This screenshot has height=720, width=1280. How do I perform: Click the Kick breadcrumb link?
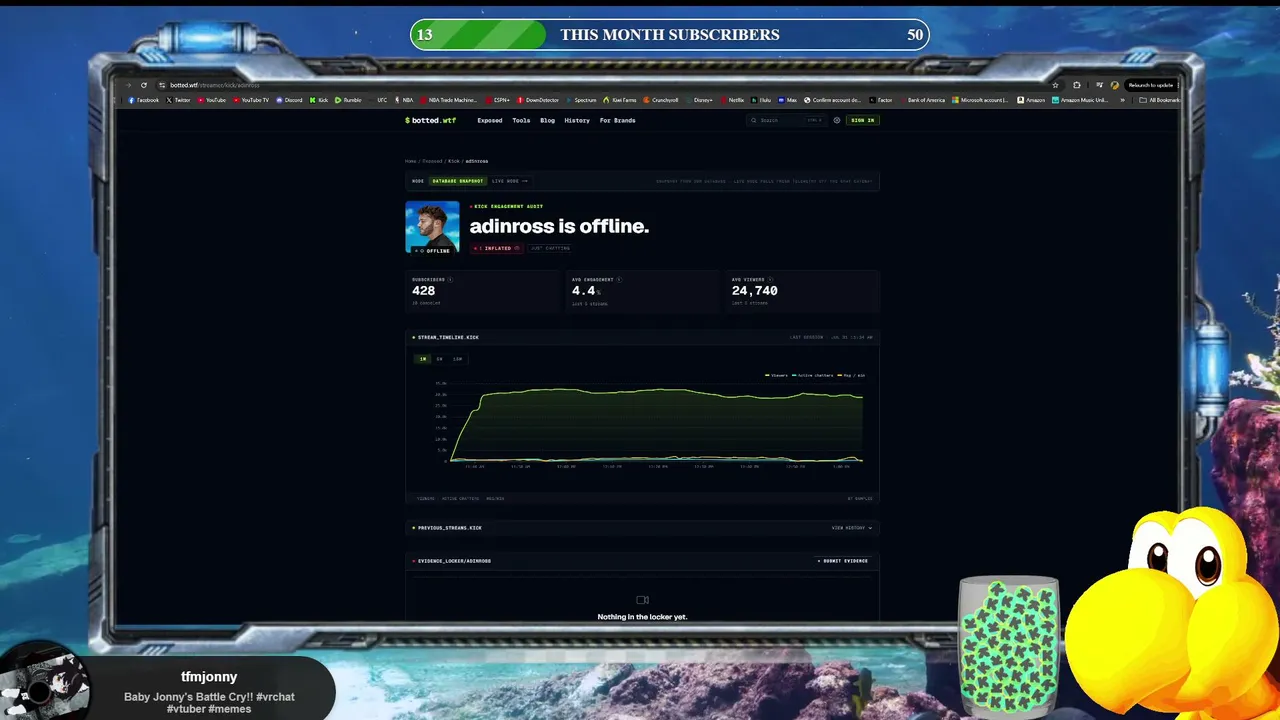[x=454, y=161]
